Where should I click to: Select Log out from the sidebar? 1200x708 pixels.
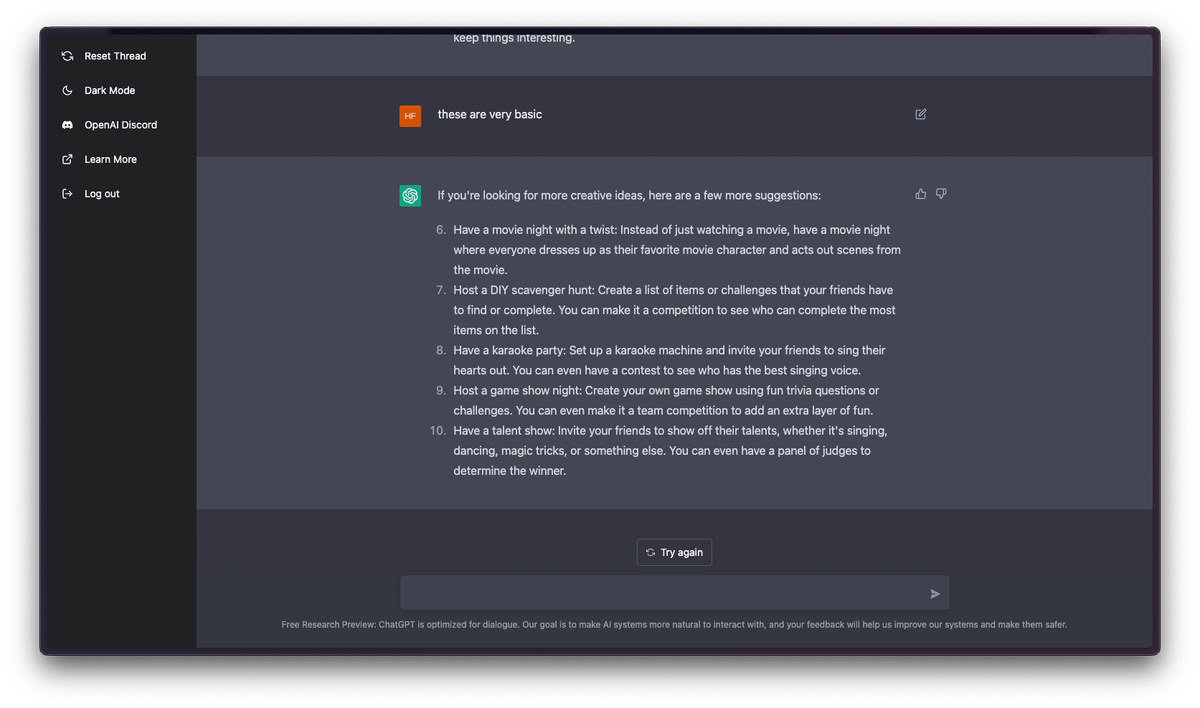[101, 194]
